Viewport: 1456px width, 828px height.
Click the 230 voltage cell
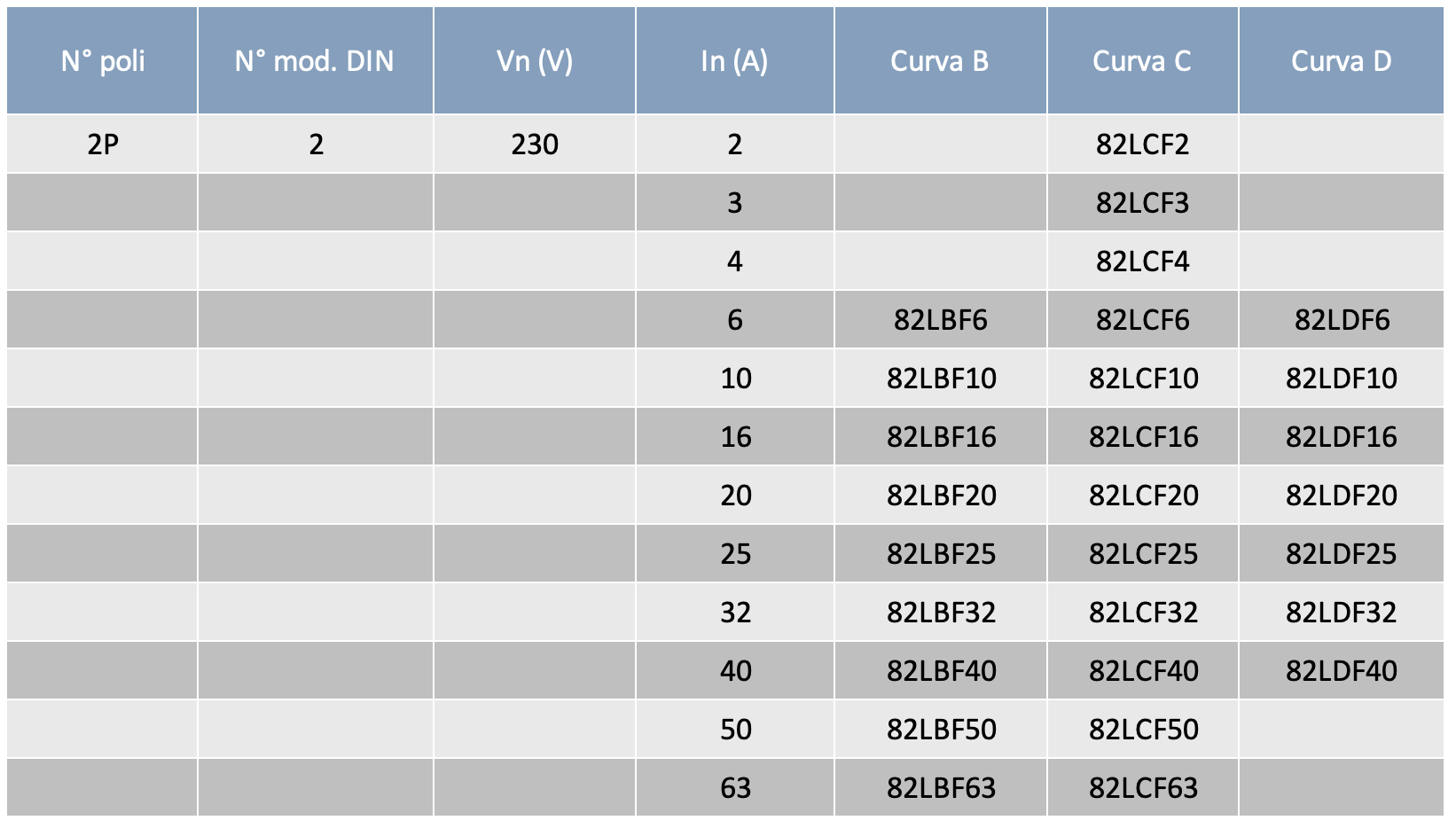tap(535, 144)
